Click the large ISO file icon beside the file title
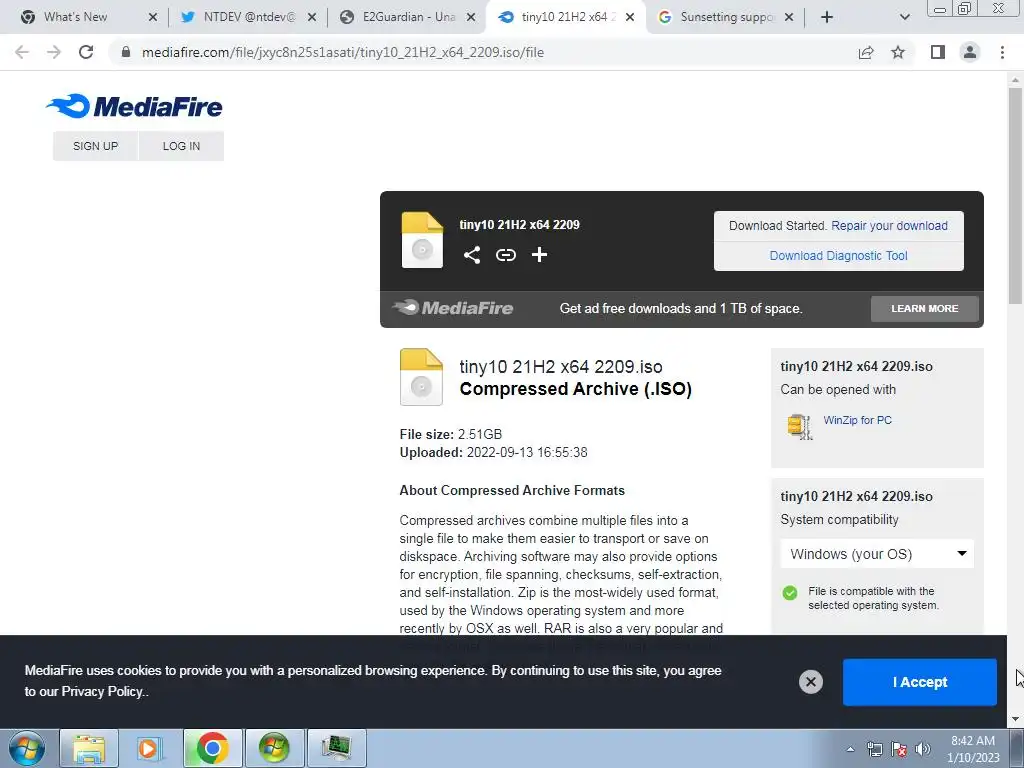 [421, 377]
